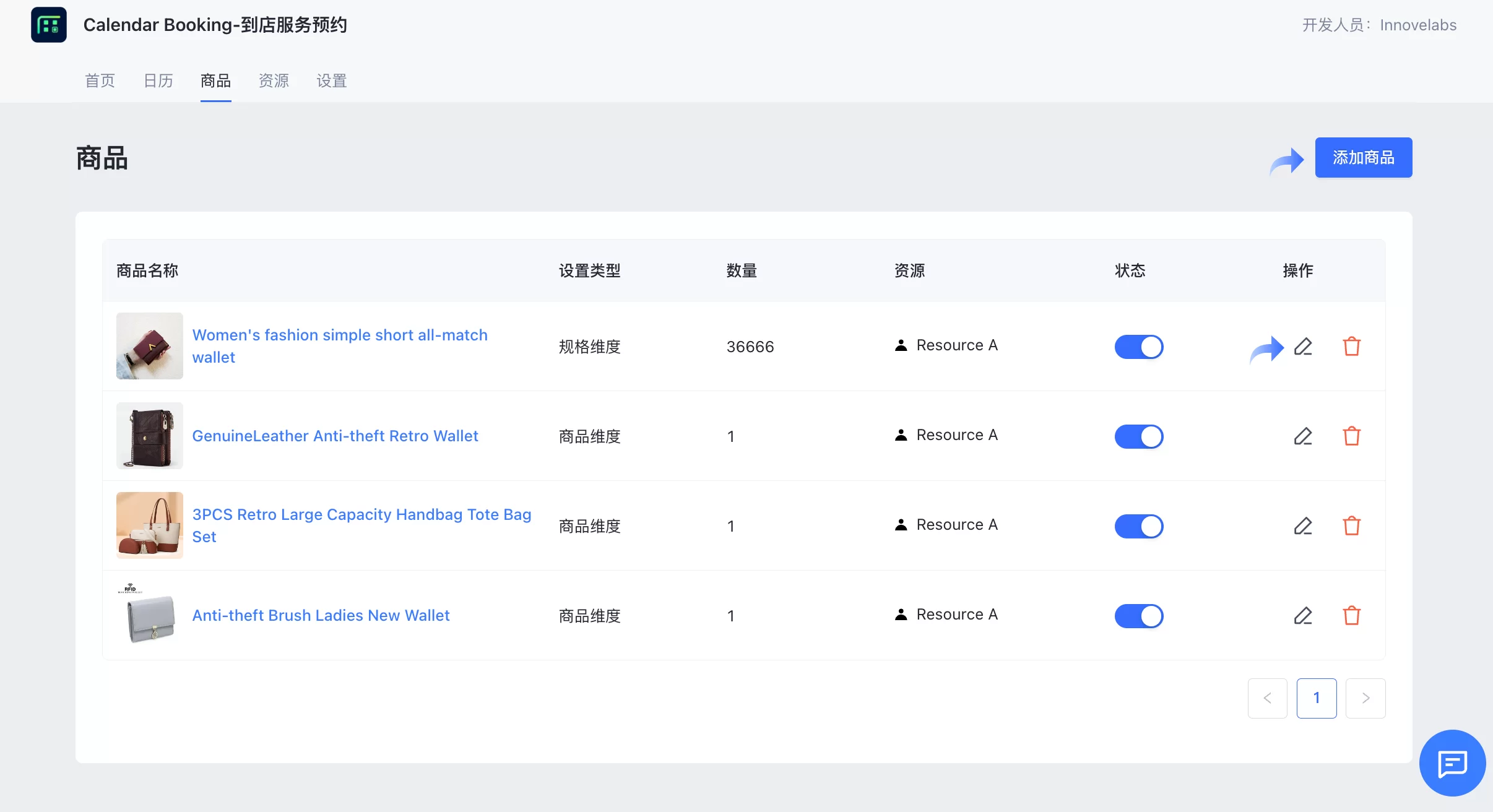Edit the 3PCS Retro Handbag Tote Set

pyautogui.click(x=1302, y=526)
